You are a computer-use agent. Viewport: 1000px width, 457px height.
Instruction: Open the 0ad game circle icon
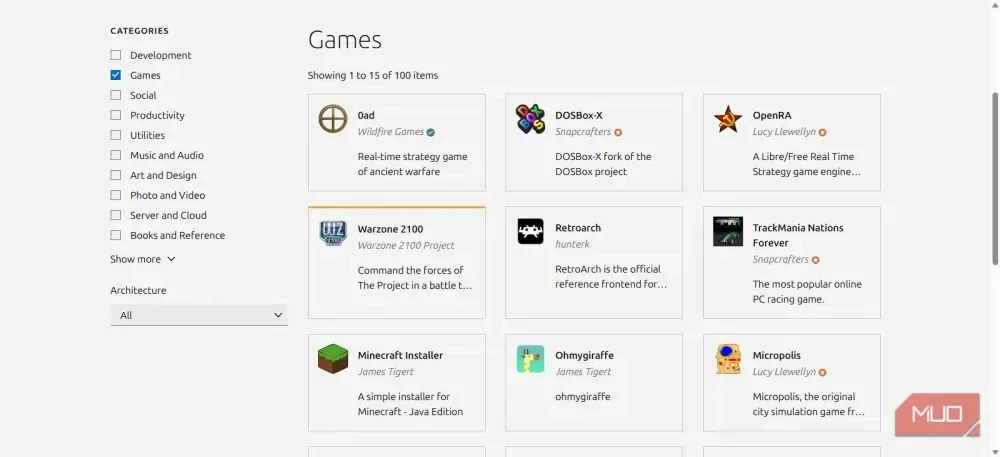click(x=333, y=119)
